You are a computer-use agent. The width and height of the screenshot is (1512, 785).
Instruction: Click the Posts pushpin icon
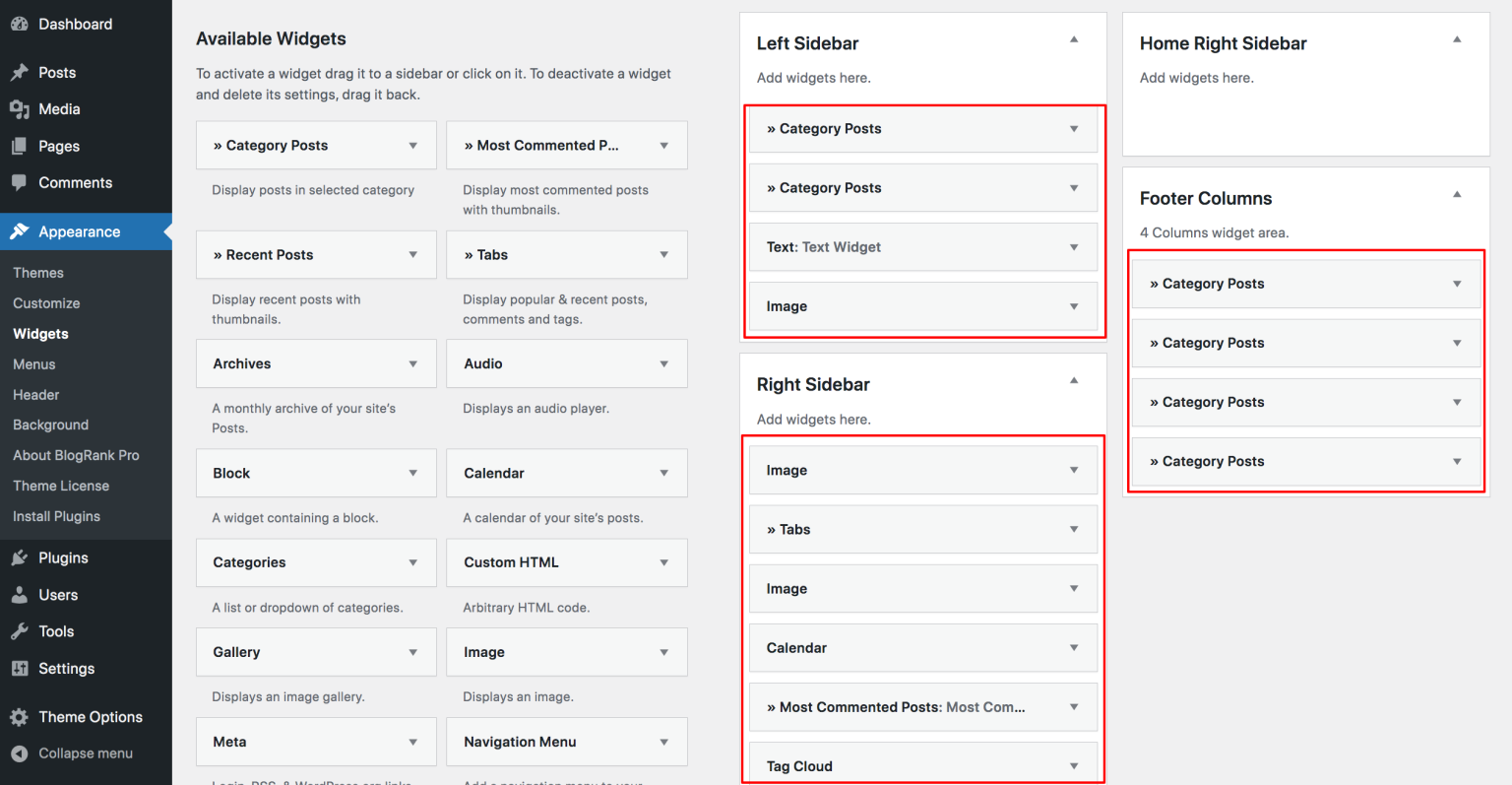click(x=19, y=73)
